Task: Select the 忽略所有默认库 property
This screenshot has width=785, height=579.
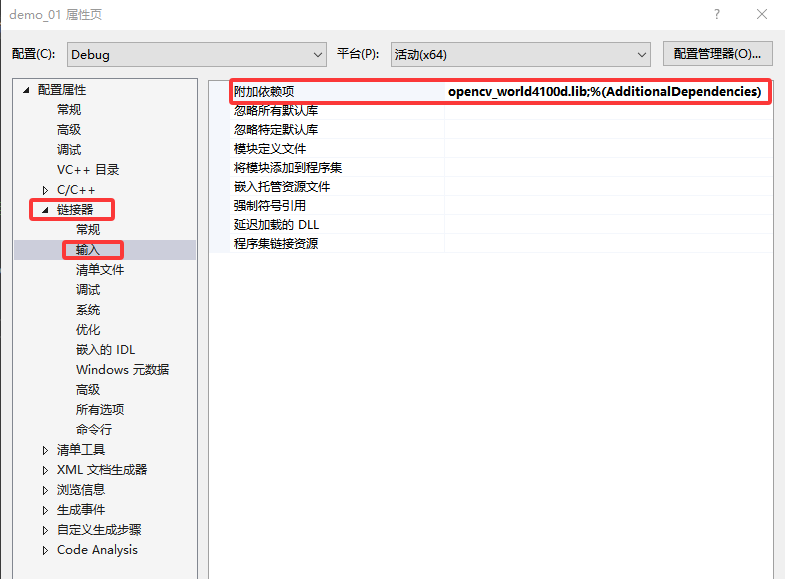Action: pyautogui.click(x=276, y=111)
